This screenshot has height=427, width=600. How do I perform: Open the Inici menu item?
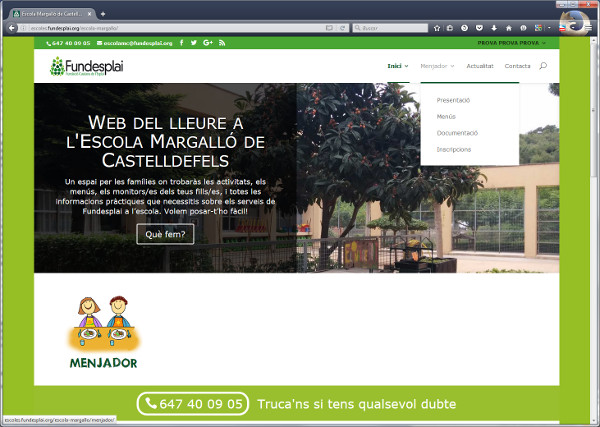pos(398,66)
